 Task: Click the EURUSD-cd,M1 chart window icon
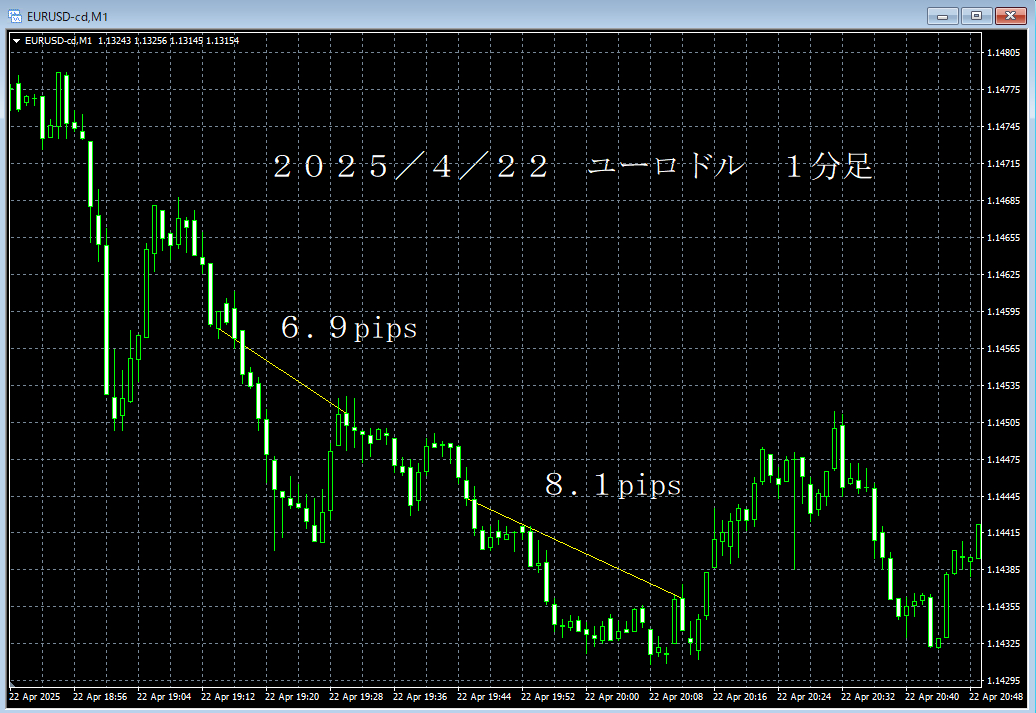[x=15, y=16]
